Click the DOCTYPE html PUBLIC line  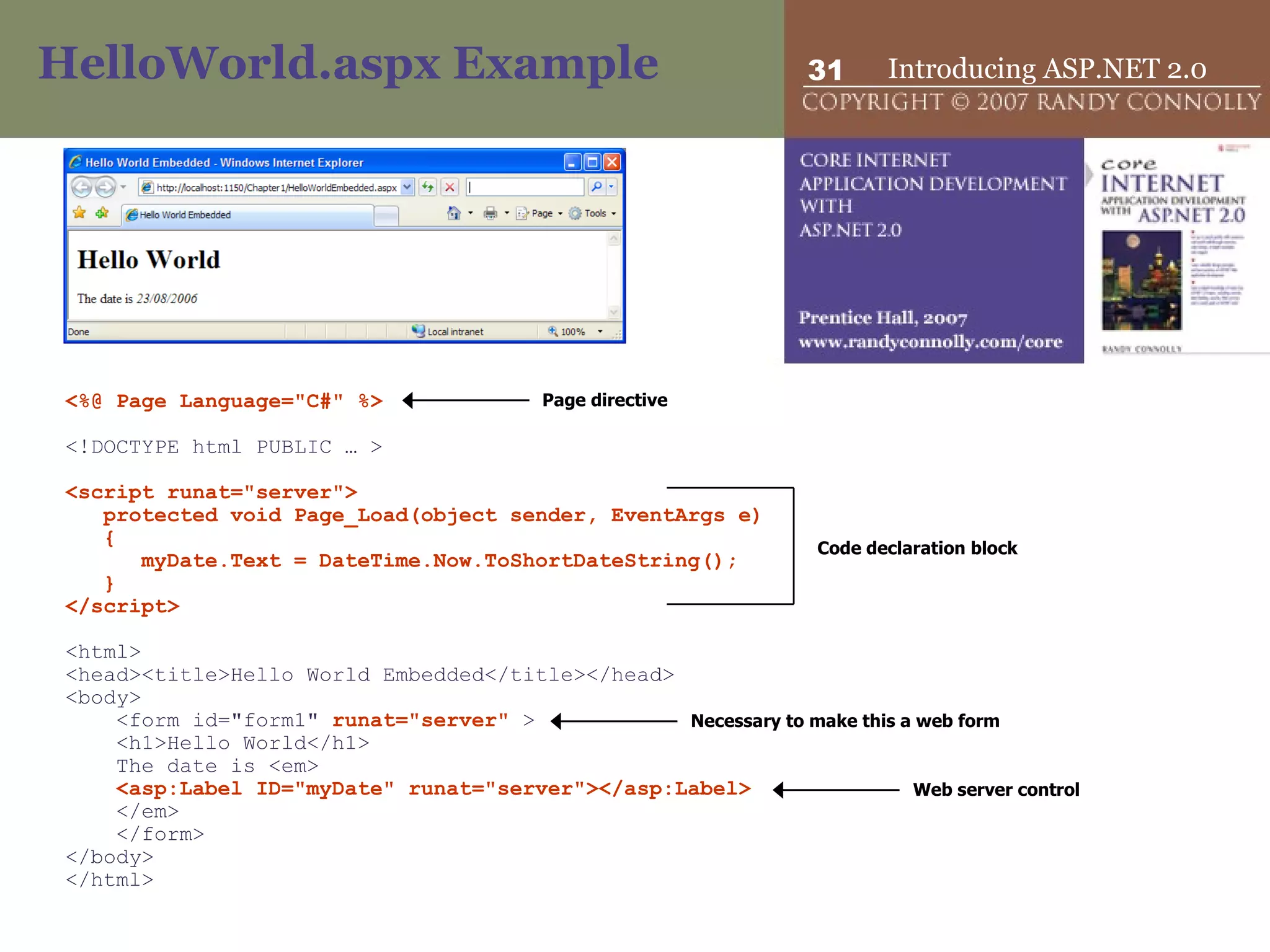tap(224, 447)
